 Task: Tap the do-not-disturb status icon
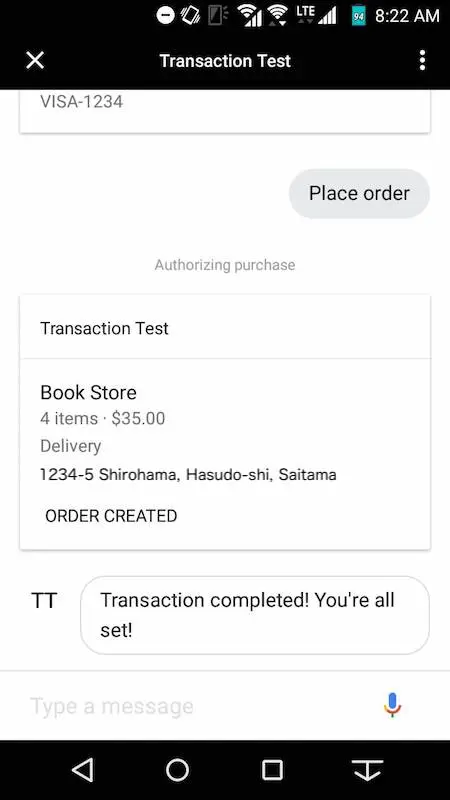(165, 15)
